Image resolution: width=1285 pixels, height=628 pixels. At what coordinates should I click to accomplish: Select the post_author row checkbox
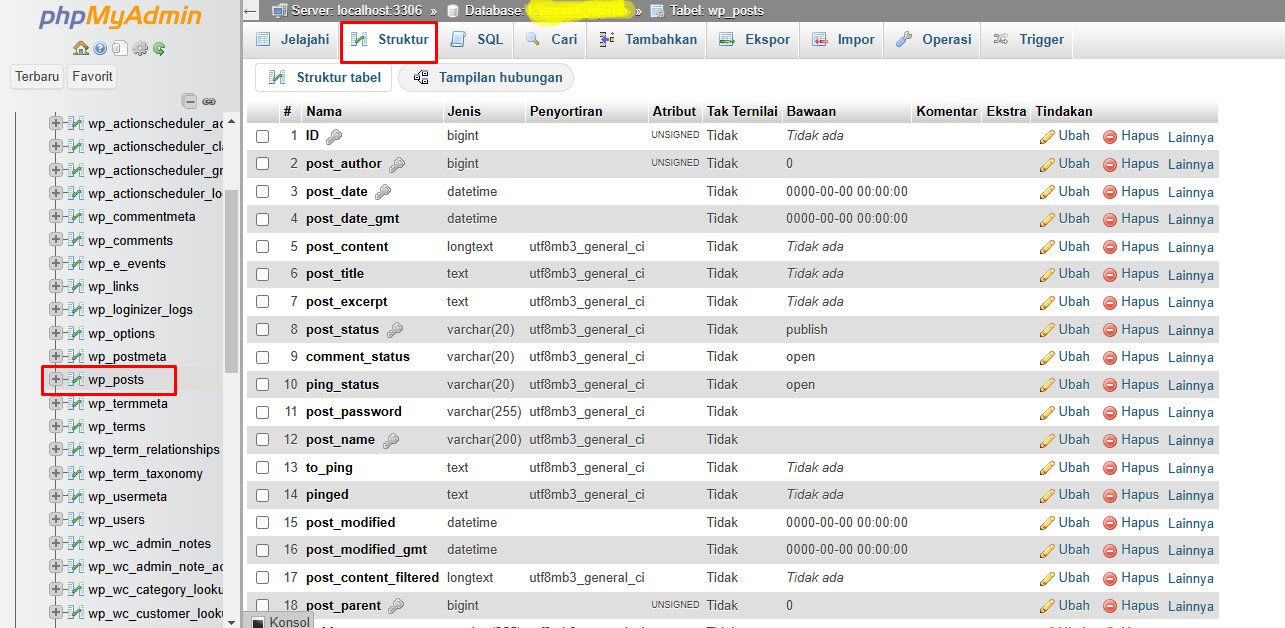[x=262, y=164]
